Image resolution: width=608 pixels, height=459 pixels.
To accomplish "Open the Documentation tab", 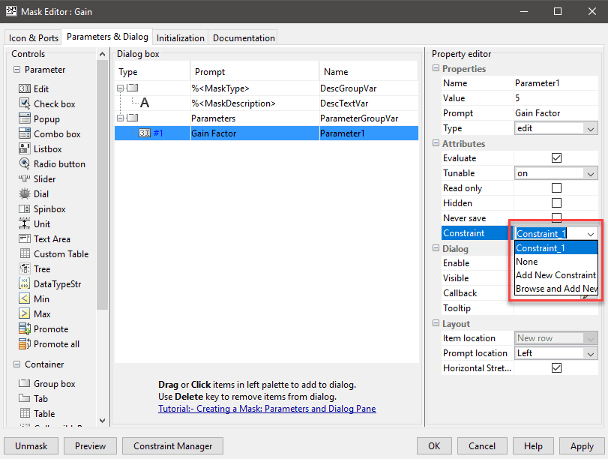I will 244,38.
